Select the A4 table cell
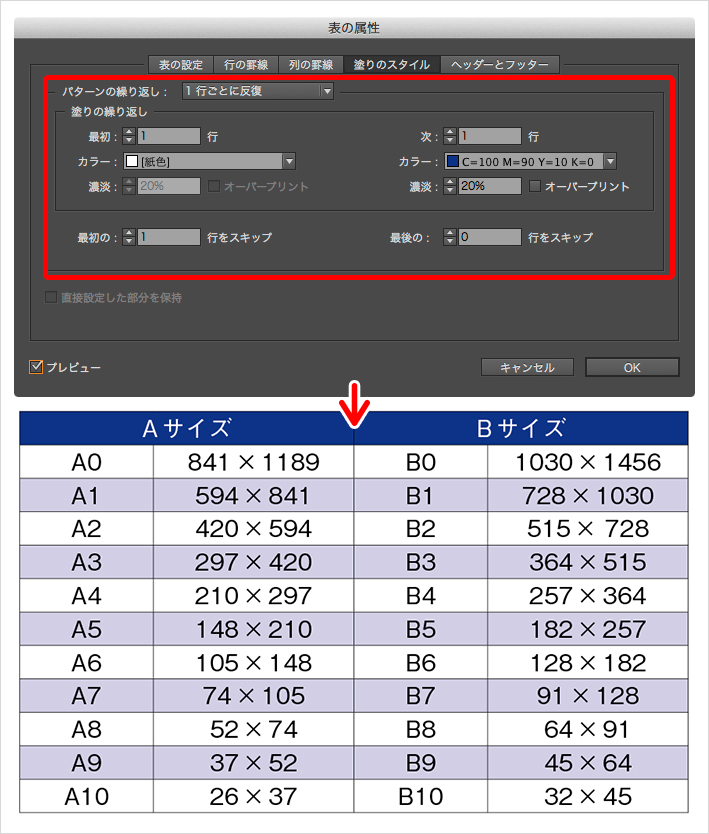The width and height of the screenshot is (709, 834). 87,596
